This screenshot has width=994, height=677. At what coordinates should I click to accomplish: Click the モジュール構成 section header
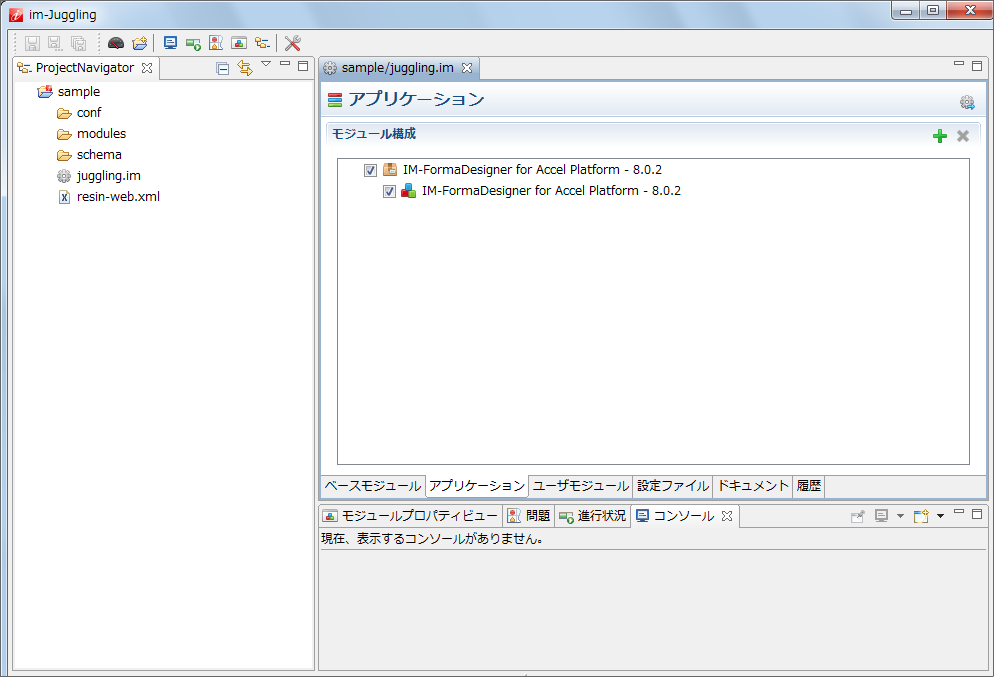pos(374,134)
